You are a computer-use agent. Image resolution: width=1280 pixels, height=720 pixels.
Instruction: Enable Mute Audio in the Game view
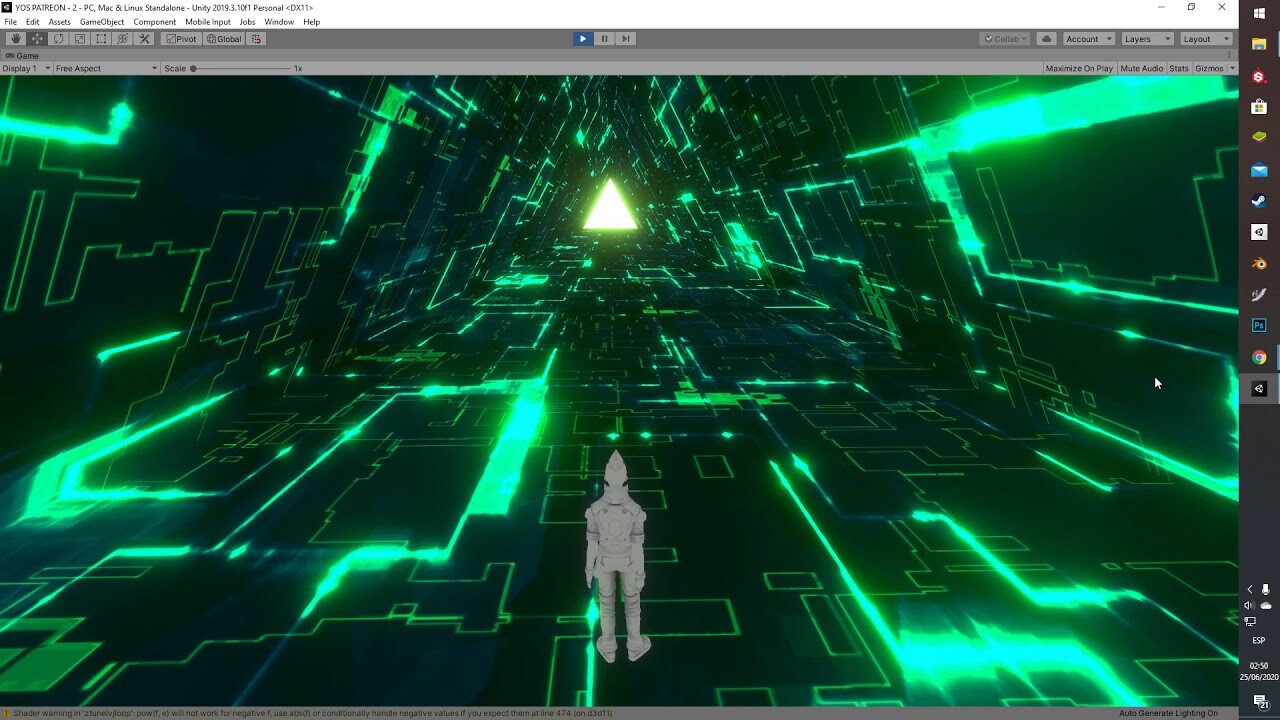tap(1141, 68)
